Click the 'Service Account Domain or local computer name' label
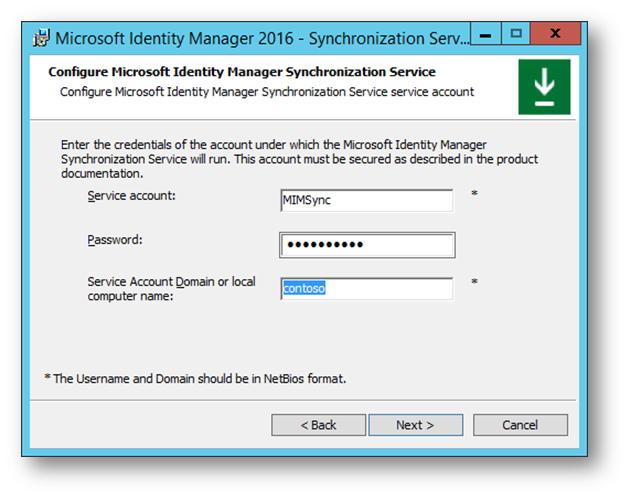Image resolution: width=630 pixels, height=499 pixels. point(172,289)
